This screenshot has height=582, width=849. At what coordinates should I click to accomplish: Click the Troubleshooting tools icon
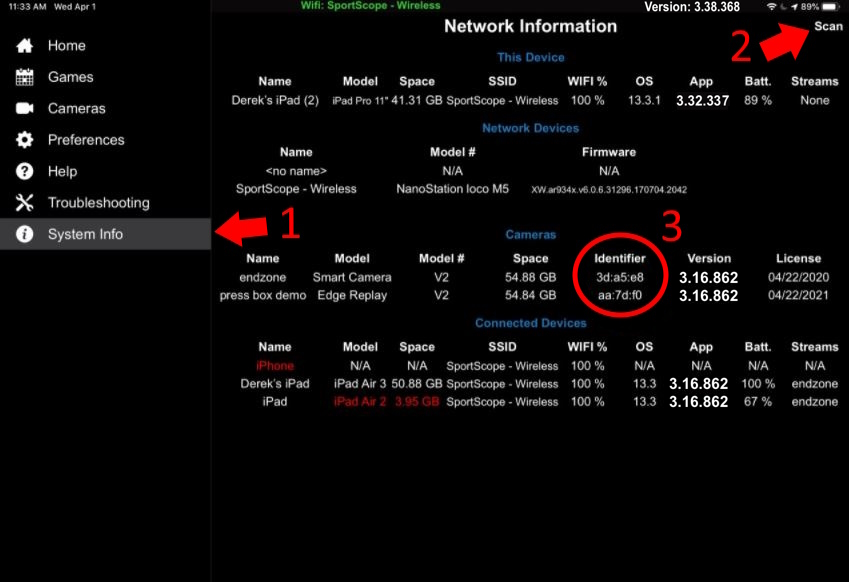[x=25, y=203]
